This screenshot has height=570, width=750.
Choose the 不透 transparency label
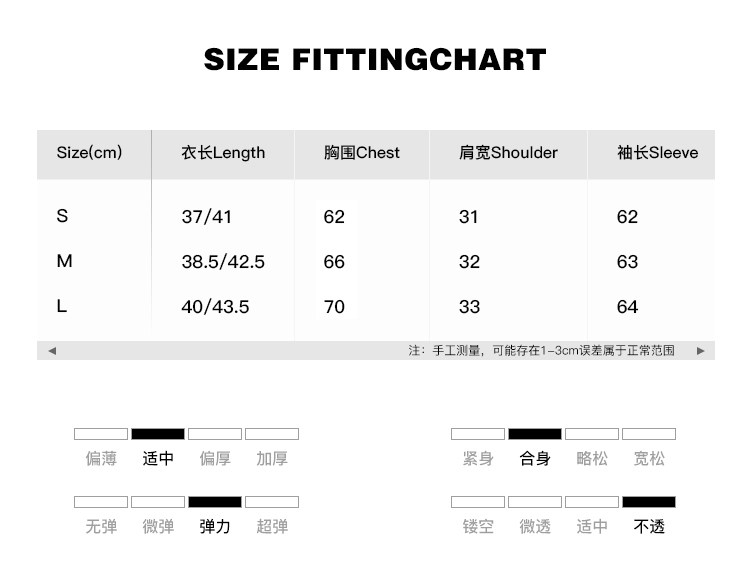point(649,526)
